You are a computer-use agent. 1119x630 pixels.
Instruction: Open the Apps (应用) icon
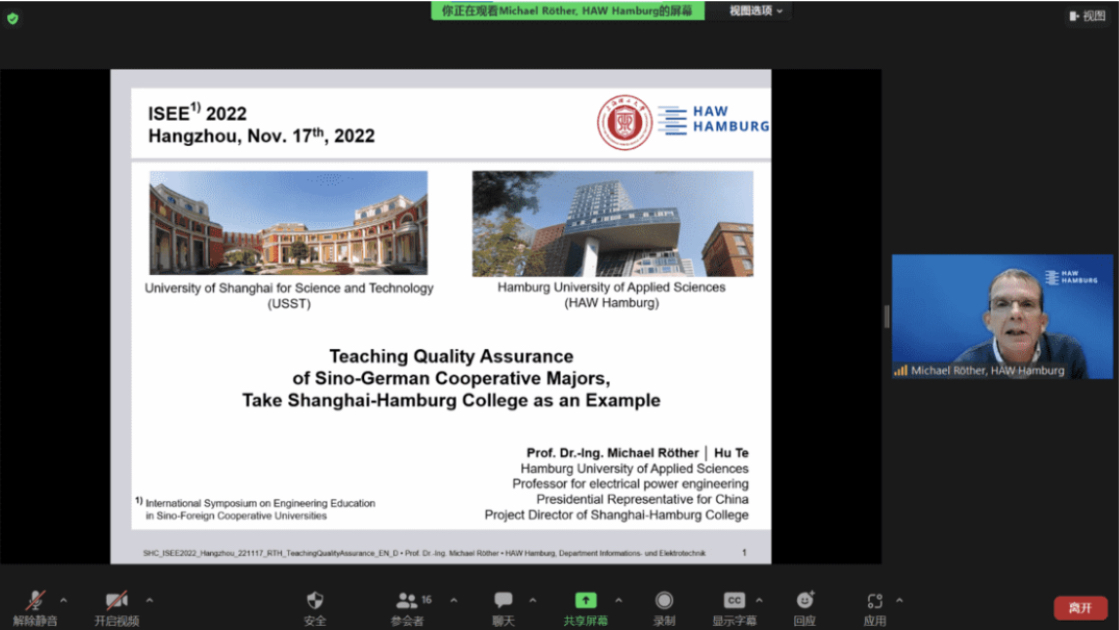(875, 601)
